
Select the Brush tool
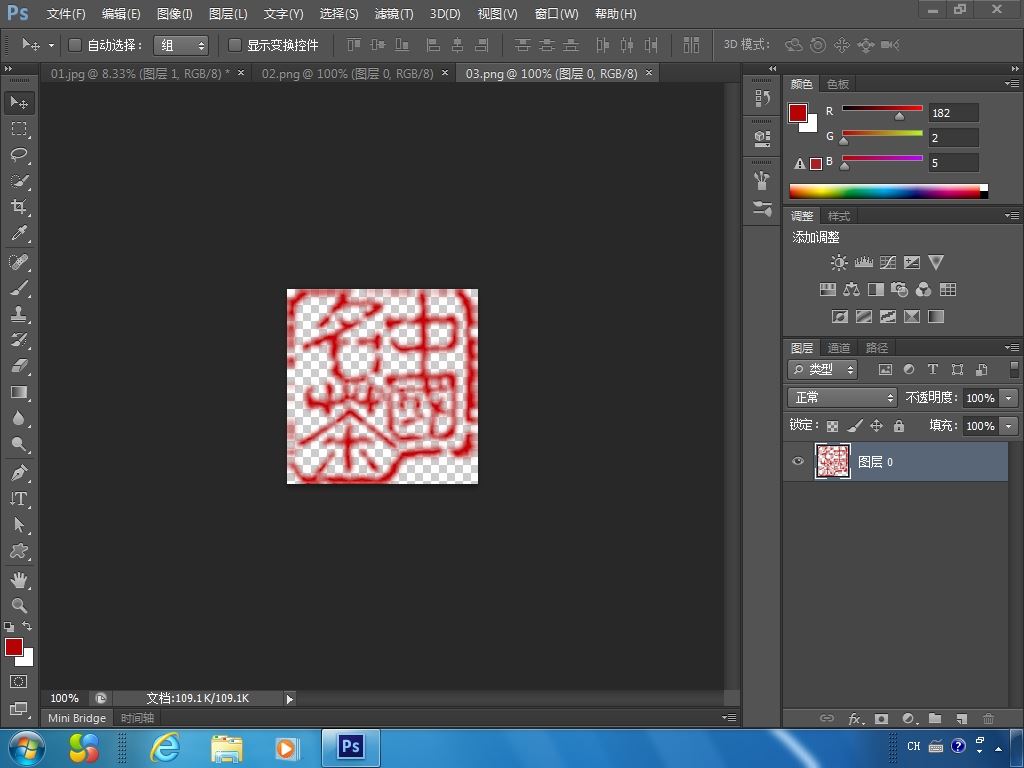coord(19,288)
